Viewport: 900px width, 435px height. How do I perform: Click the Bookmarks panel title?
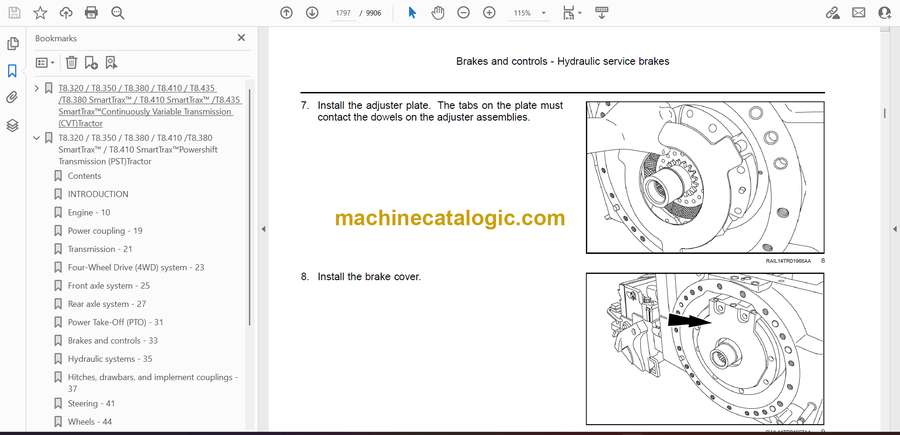(56, 38)
